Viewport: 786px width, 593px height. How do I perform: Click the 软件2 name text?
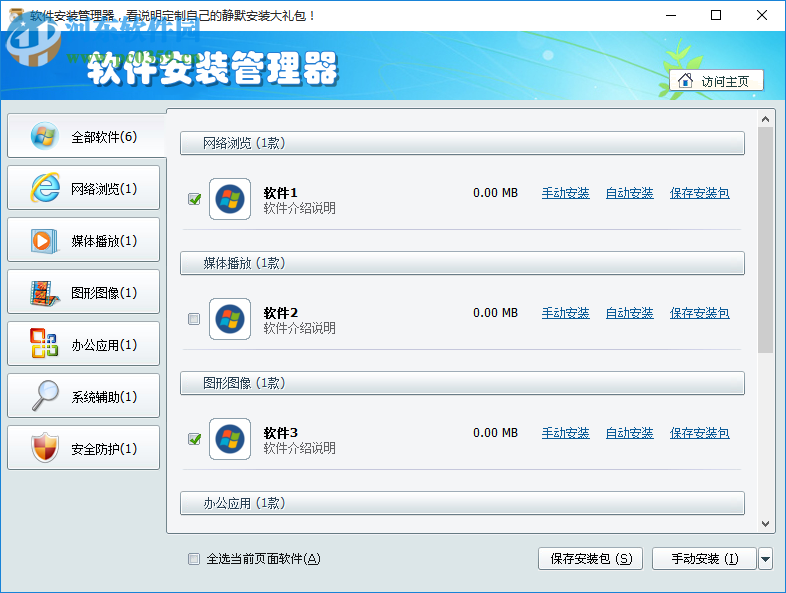281,313
